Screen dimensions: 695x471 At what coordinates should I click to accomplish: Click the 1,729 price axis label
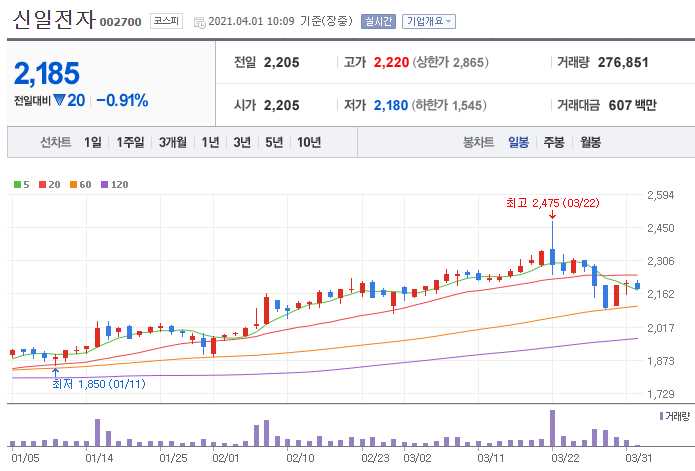[x=660, y=394]
